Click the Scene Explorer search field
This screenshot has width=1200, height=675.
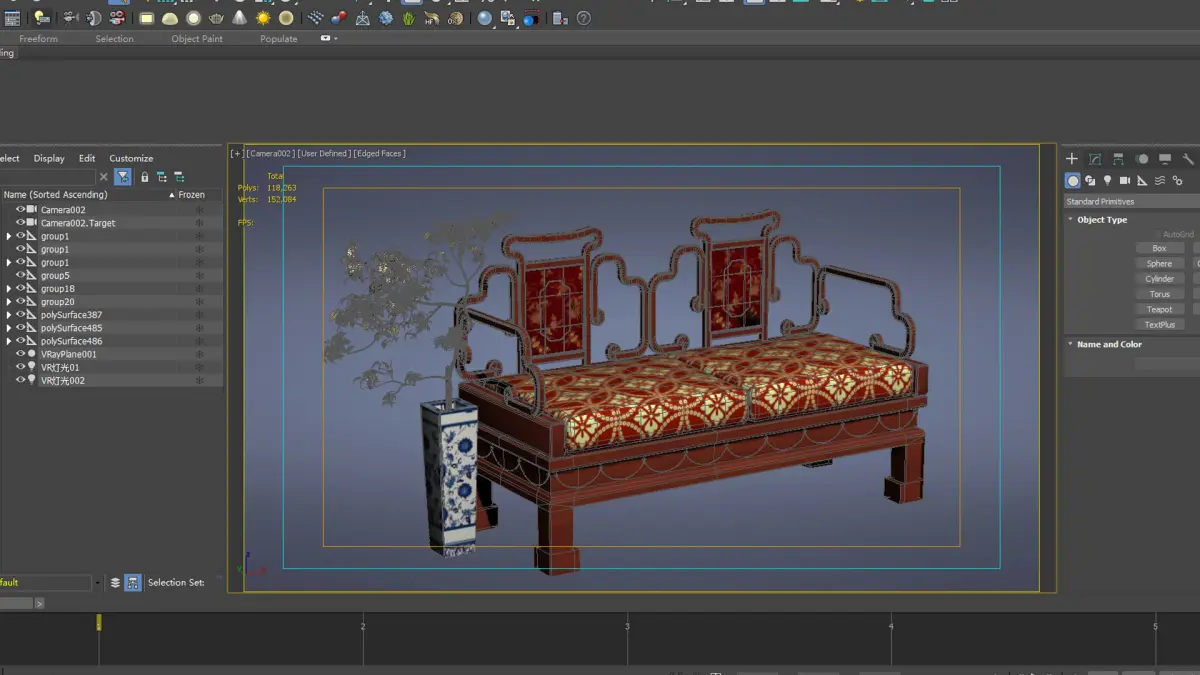point(47,177)
